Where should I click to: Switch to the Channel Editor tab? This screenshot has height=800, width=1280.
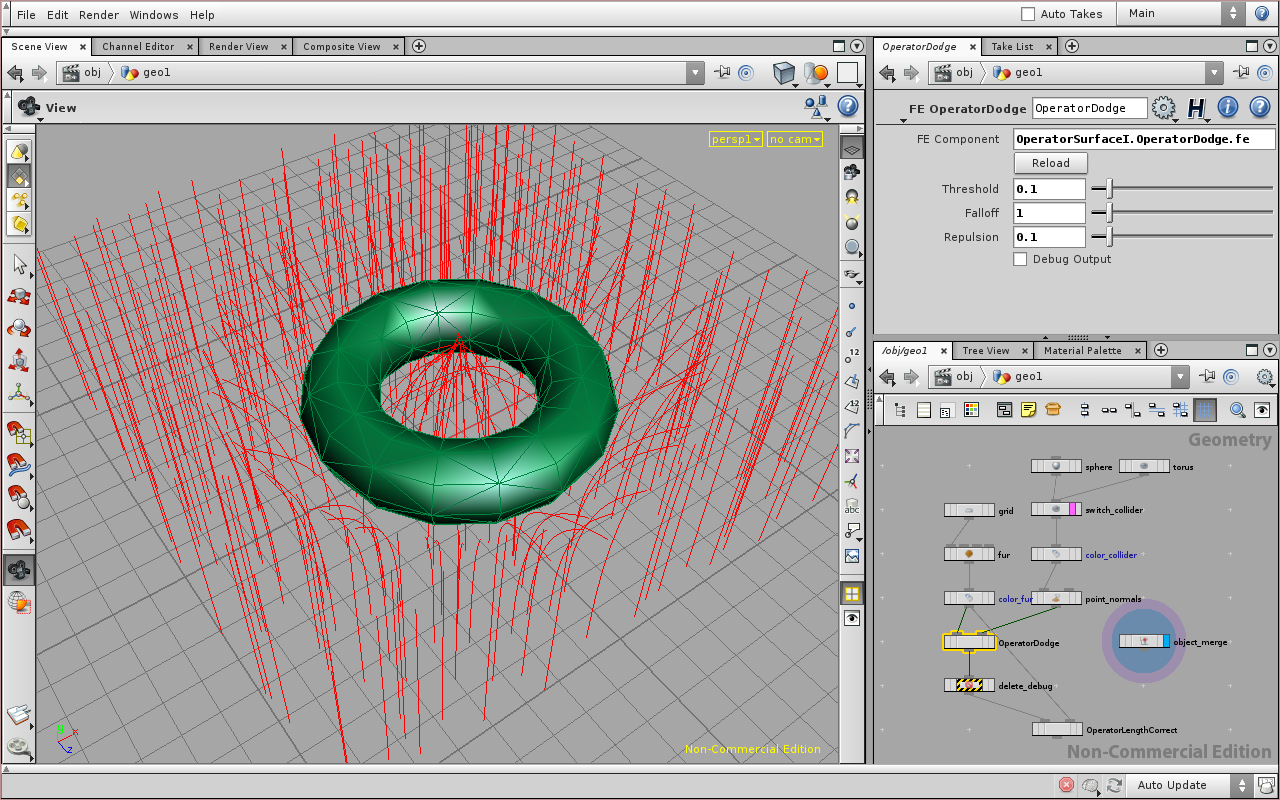click(138, 46)
